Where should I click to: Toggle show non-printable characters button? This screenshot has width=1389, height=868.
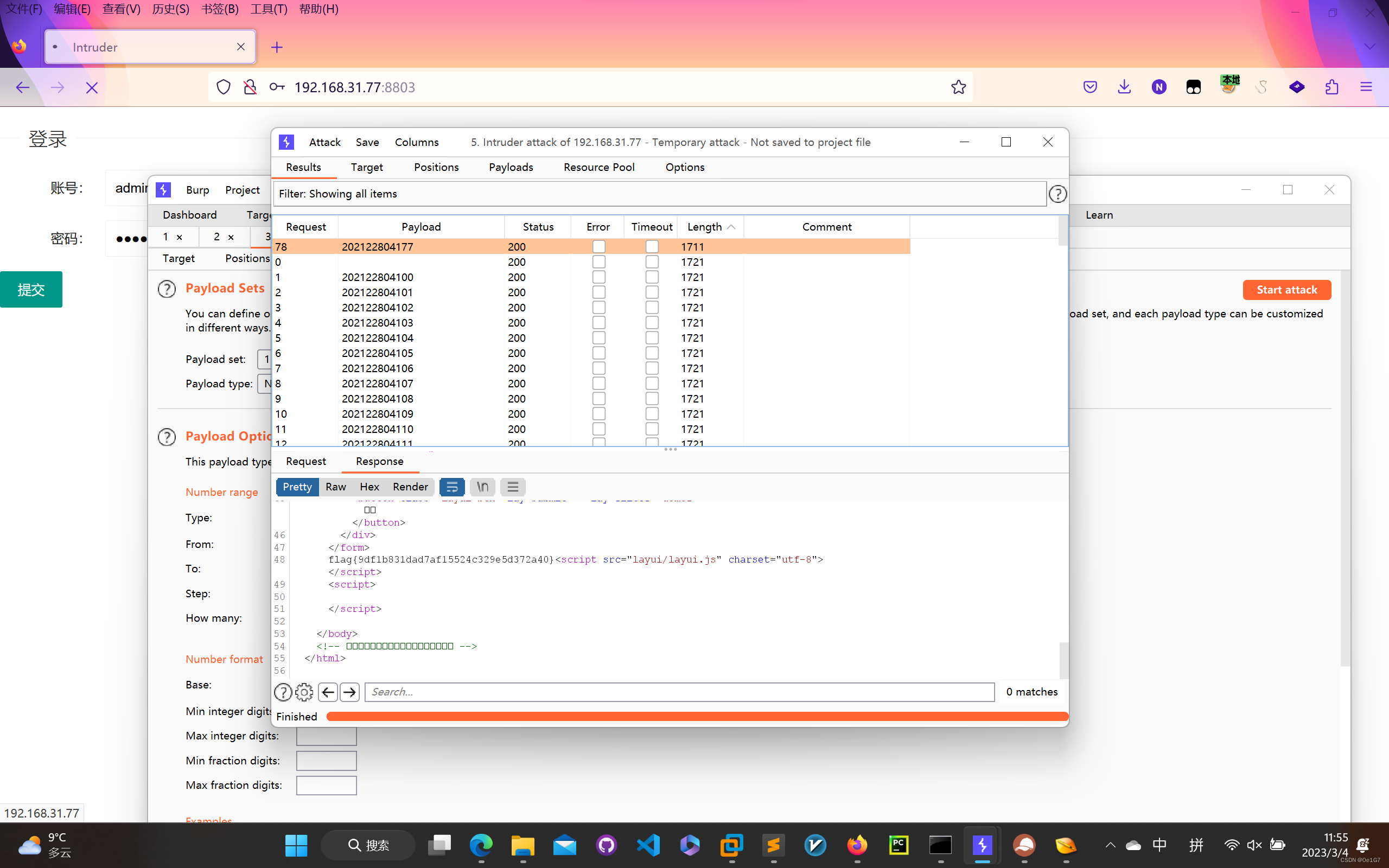pyautogui.click(x=482, y=487)
